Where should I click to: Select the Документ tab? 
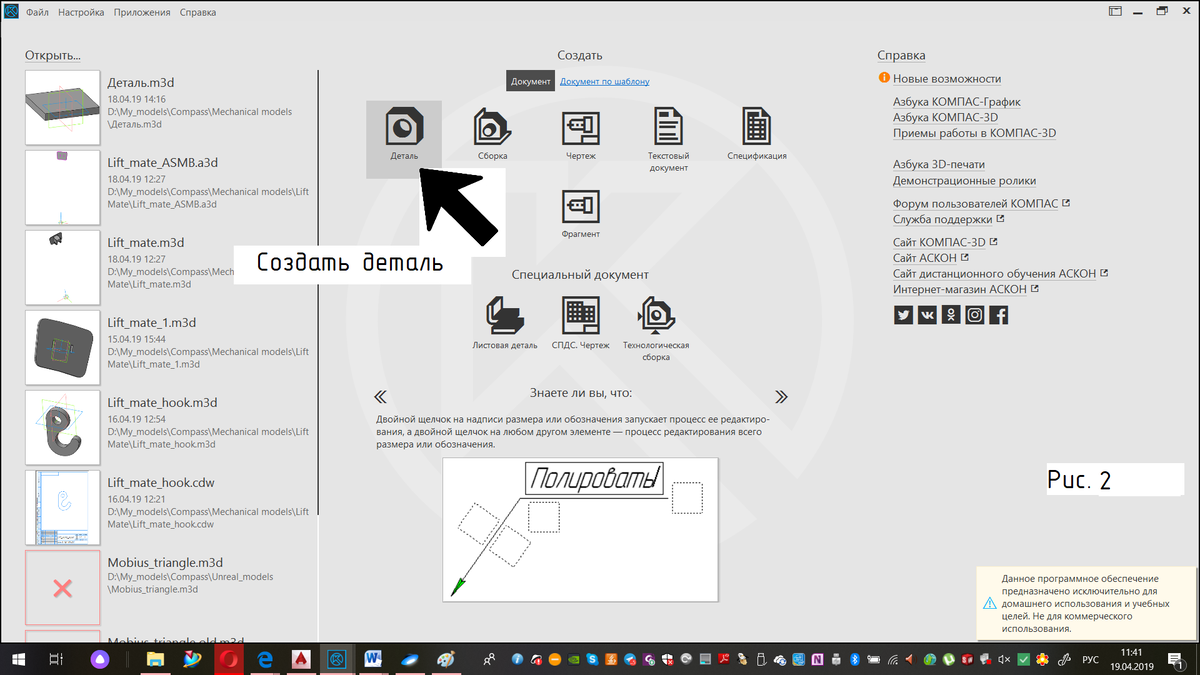coord(530,81)
